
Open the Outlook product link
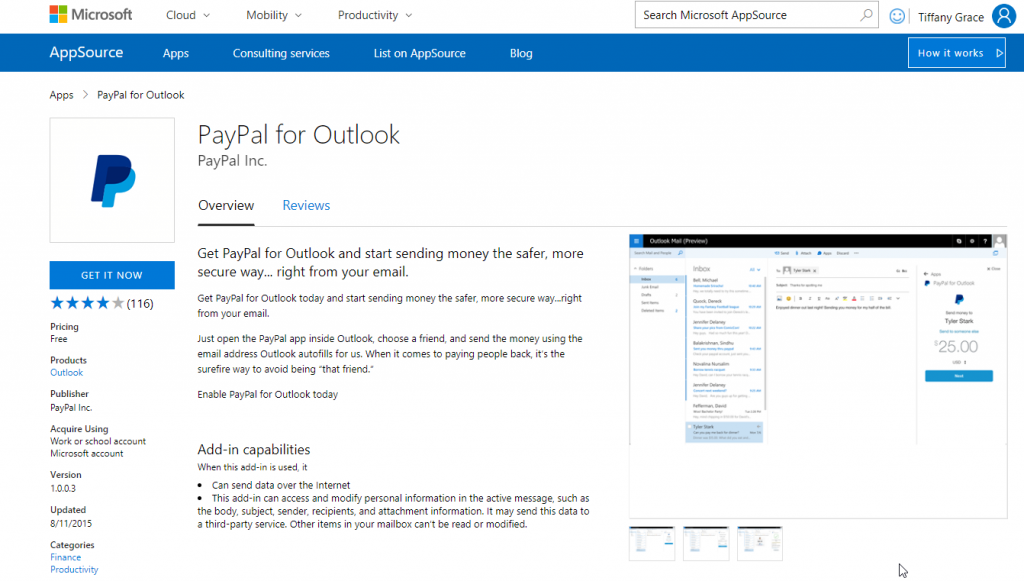coord(66,371)
